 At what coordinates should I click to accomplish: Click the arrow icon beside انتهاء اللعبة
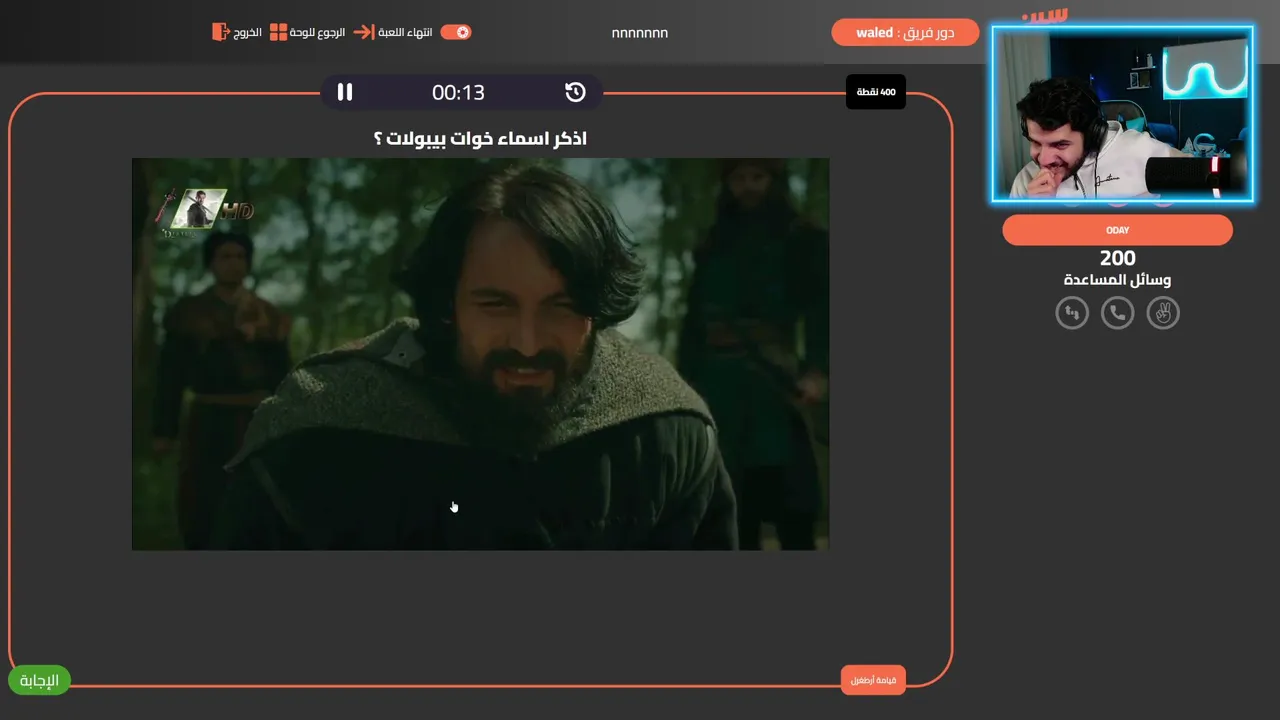pyautogui.click(x=363, y=32)
